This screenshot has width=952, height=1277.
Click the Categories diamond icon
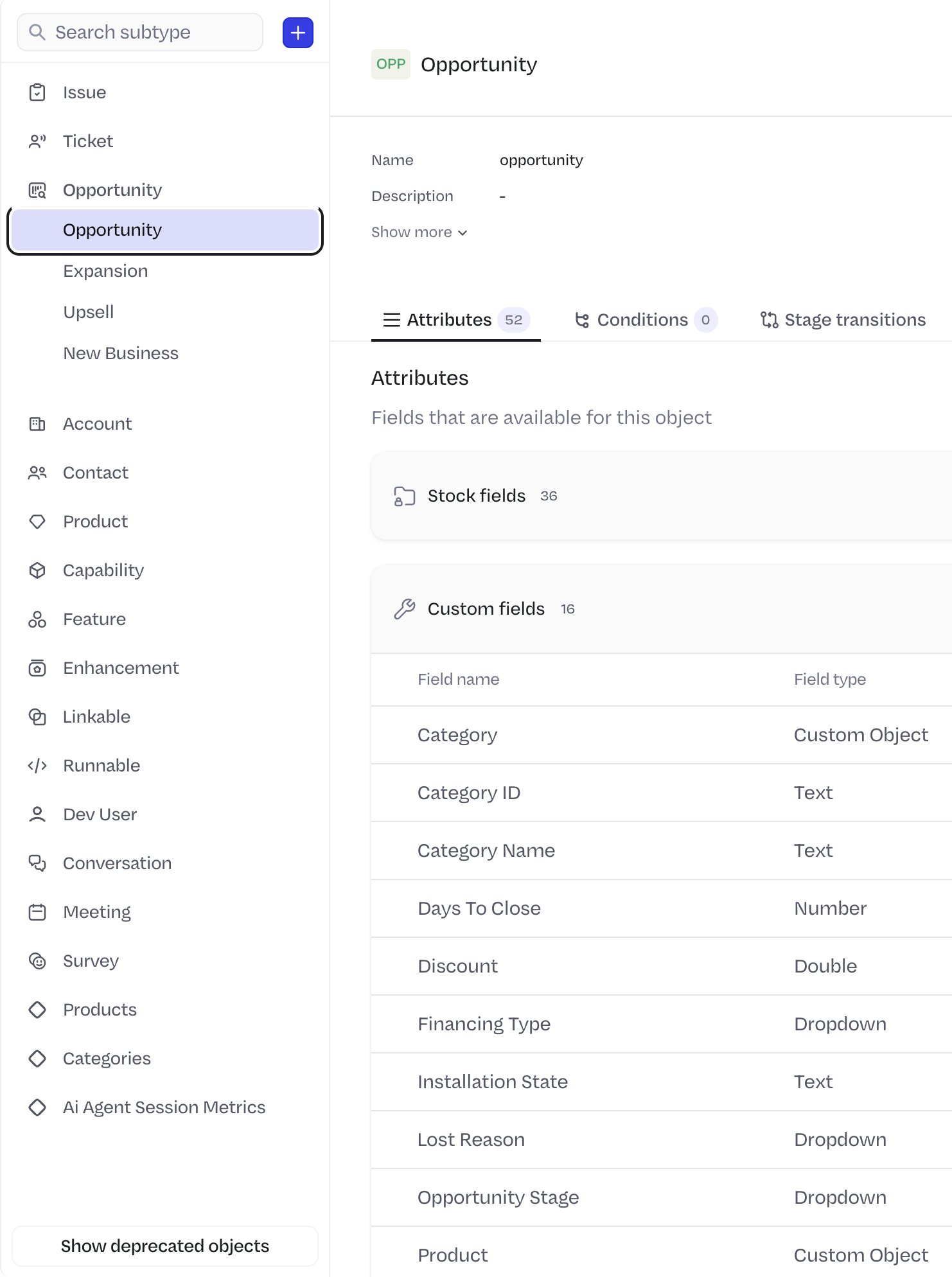37,1059
